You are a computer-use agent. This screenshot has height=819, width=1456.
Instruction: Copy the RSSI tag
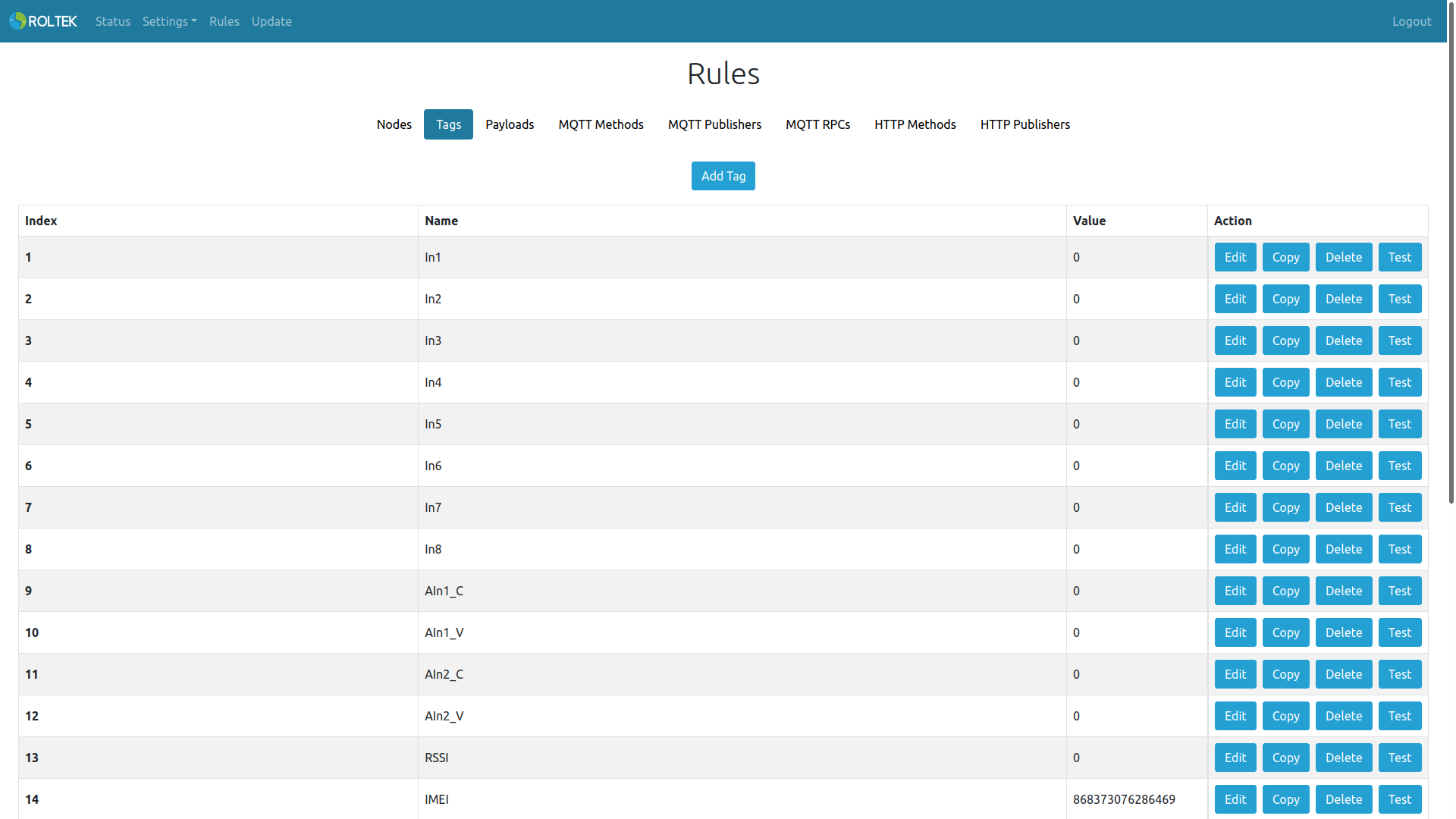pyautogui.click(x=1285, y=758)
